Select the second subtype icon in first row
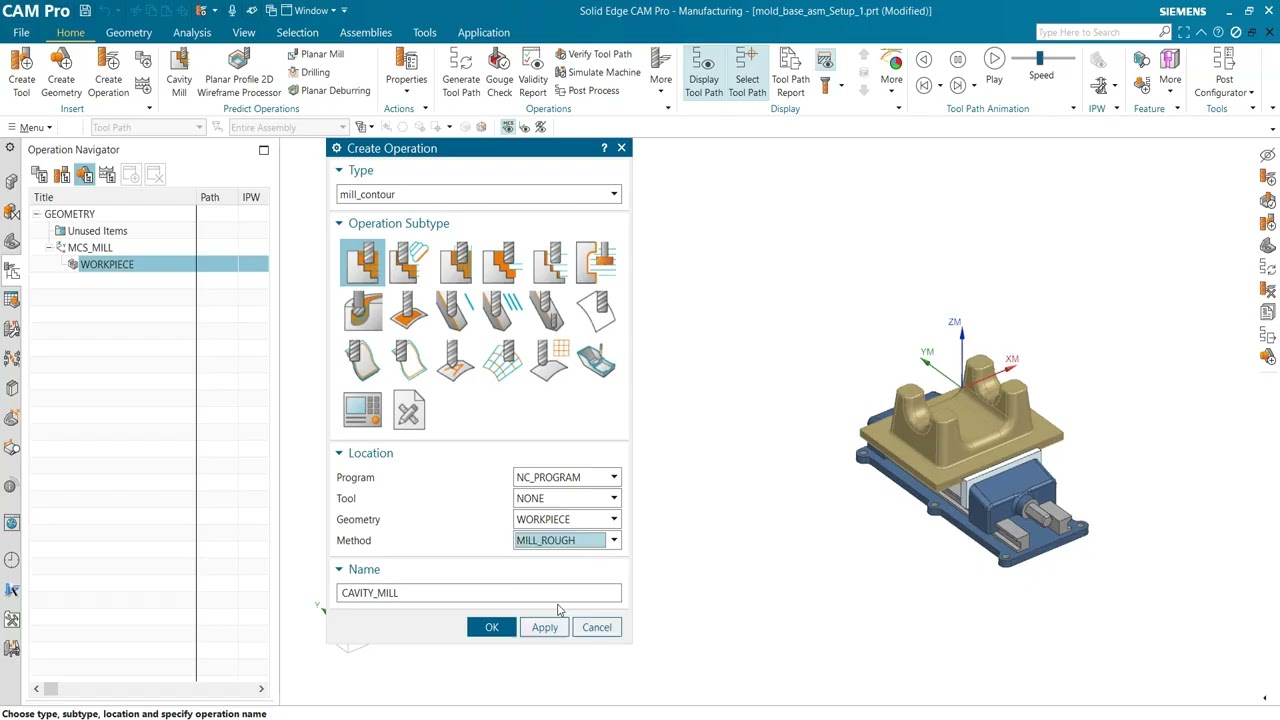 point(409,263)
